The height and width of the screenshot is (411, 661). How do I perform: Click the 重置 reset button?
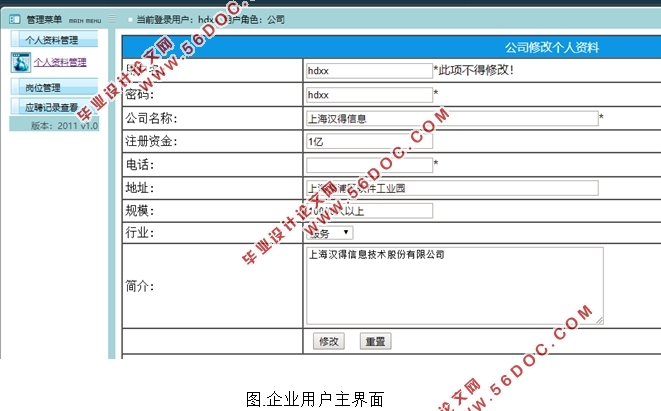375,341
